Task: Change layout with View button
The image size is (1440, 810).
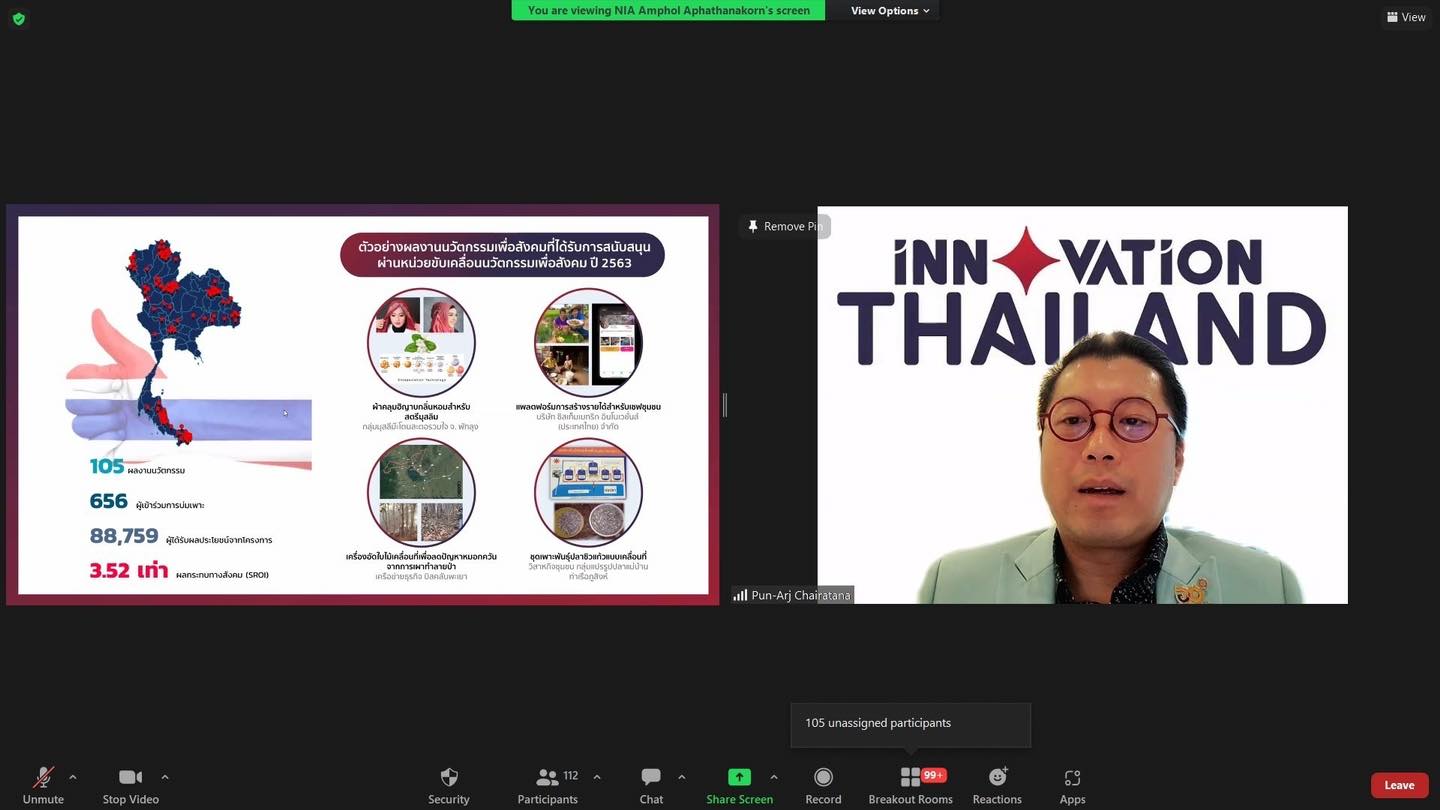Action: click(1406, 17)
